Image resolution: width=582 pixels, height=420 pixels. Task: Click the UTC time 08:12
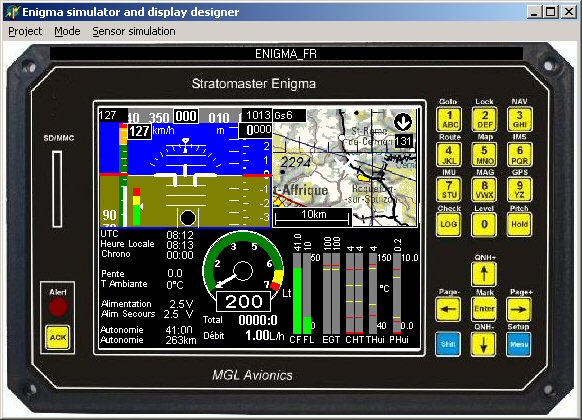(x=180, y=235)
